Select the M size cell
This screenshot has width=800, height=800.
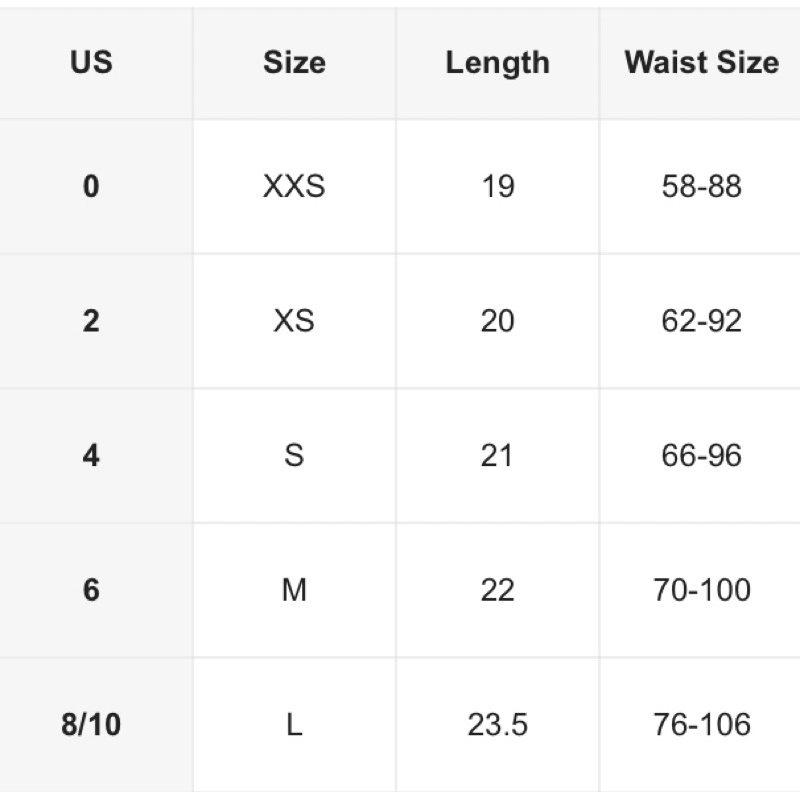click(294, 590)
